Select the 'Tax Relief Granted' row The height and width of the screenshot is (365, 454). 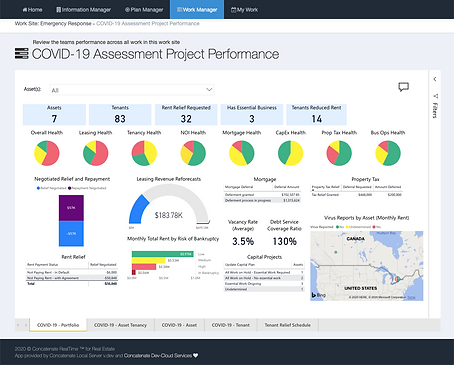pos(357,195)
